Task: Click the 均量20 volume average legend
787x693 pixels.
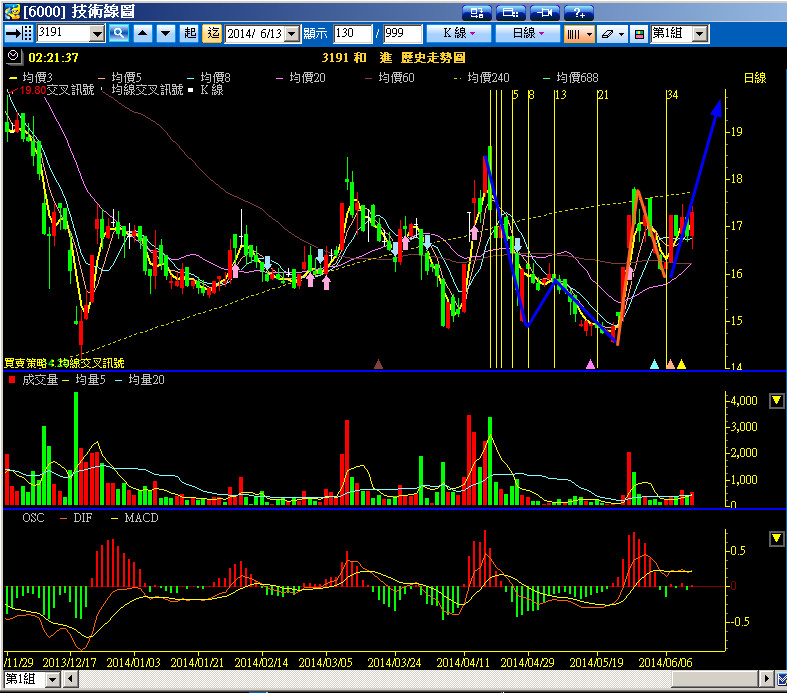Action: point(141,380)
